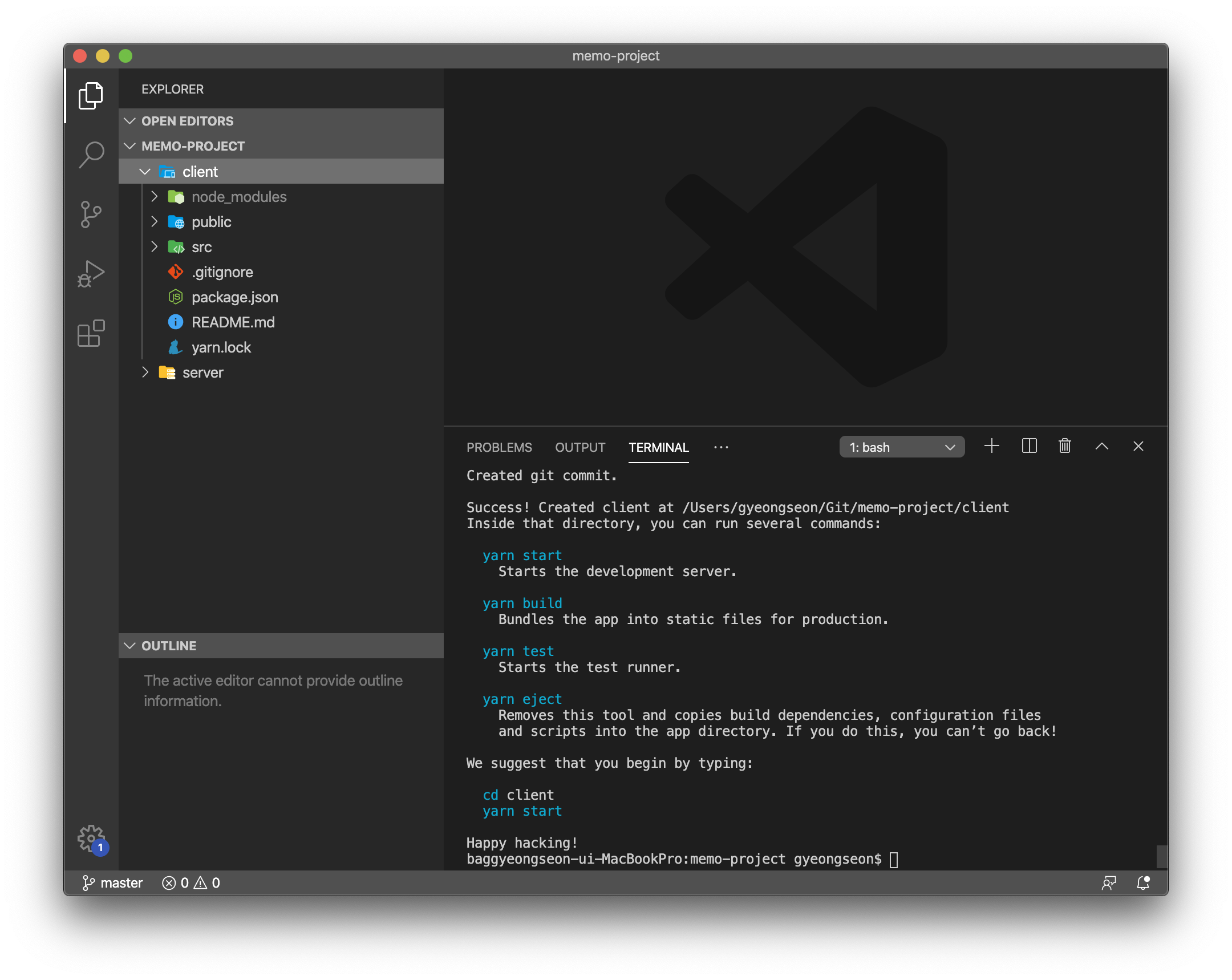Expand the src folder

point(201,247)
